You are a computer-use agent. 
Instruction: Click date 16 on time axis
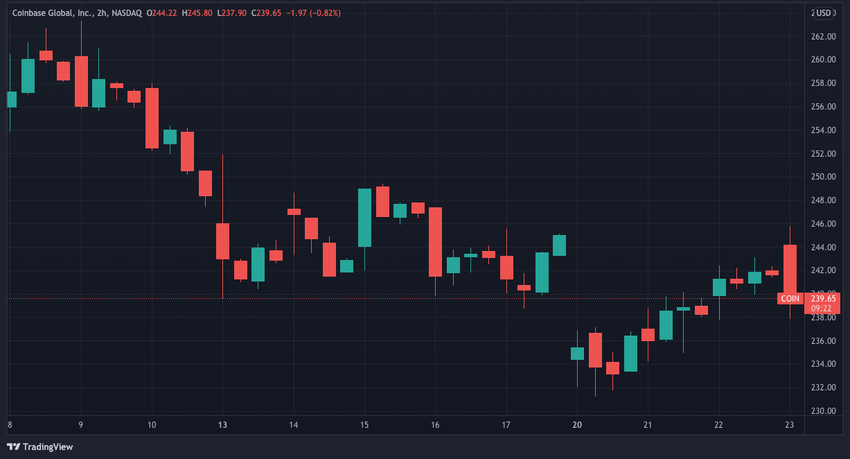pos(435,425)
